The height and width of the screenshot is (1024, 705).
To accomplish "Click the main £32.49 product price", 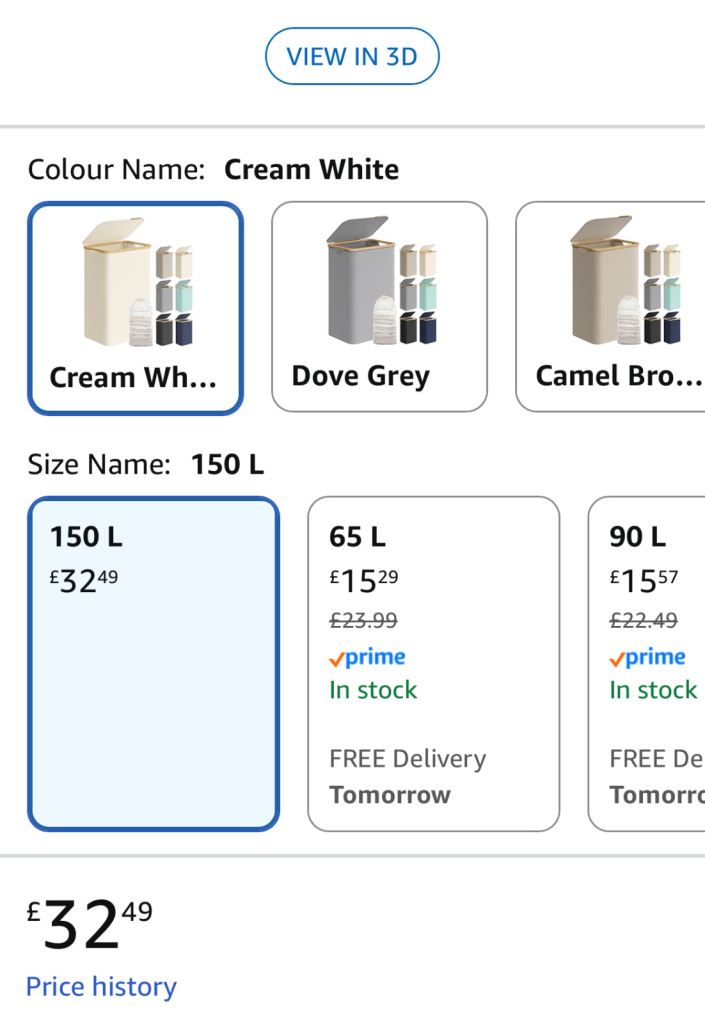I will pos(90,925).
